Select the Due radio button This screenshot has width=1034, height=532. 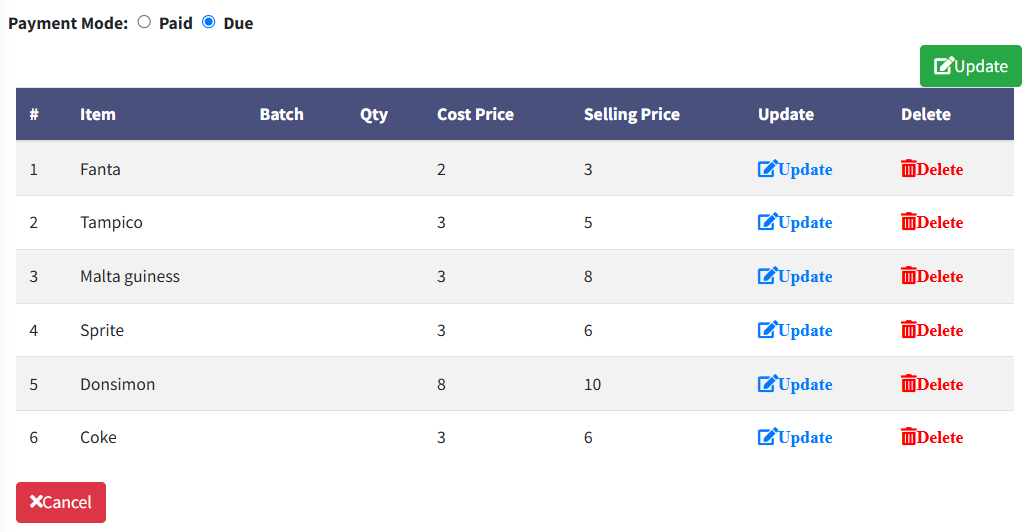(x=208, y=22)
